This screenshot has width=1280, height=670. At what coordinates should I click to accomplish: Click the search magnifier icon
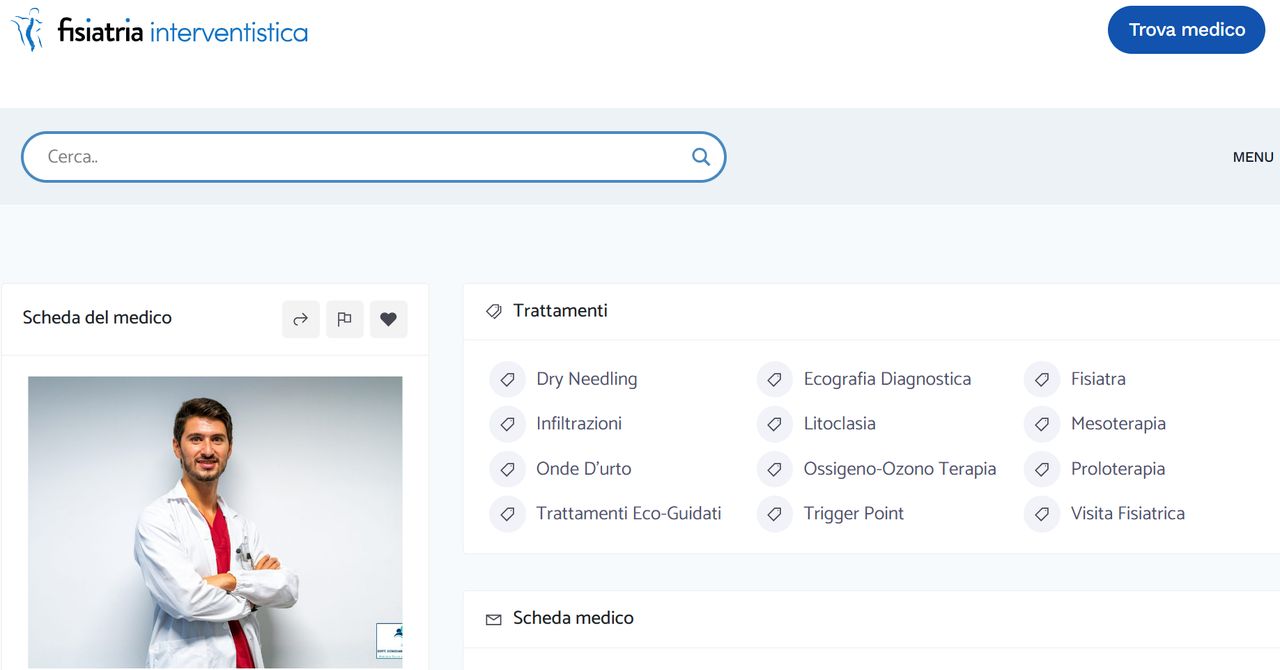point(700,157)
